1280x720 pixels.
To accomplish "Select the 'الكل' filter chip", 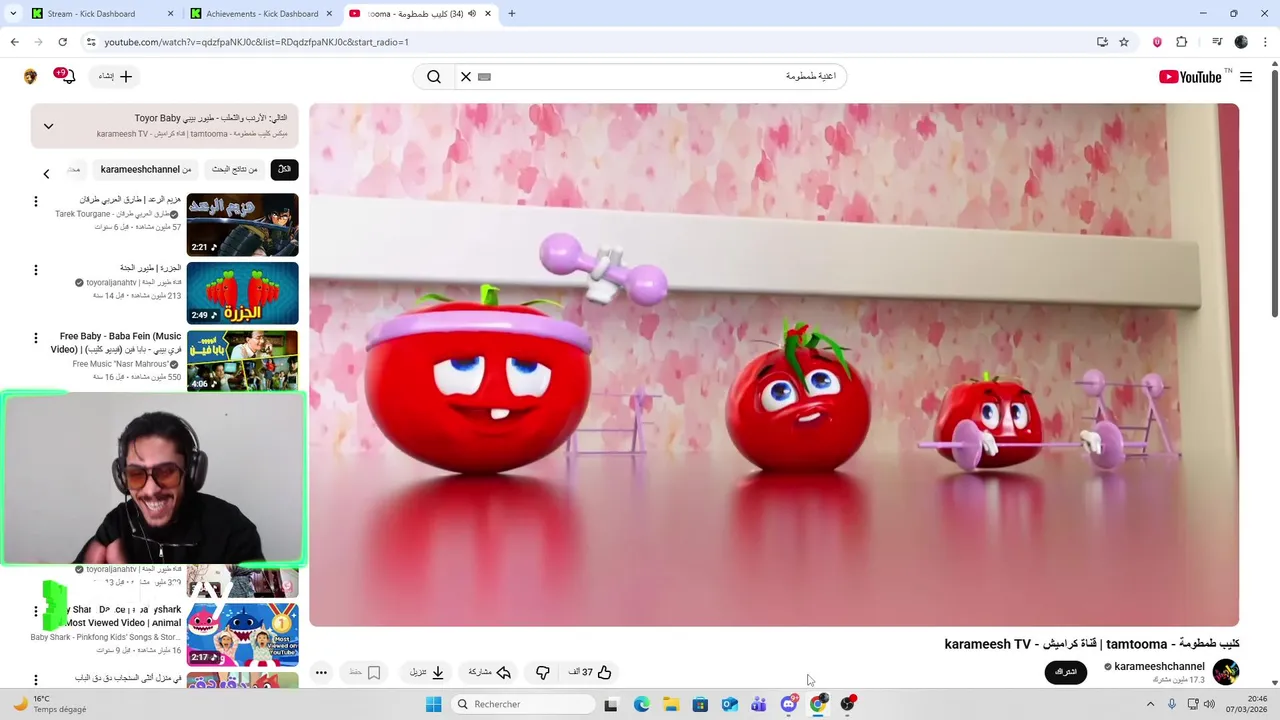I will 284,169.
